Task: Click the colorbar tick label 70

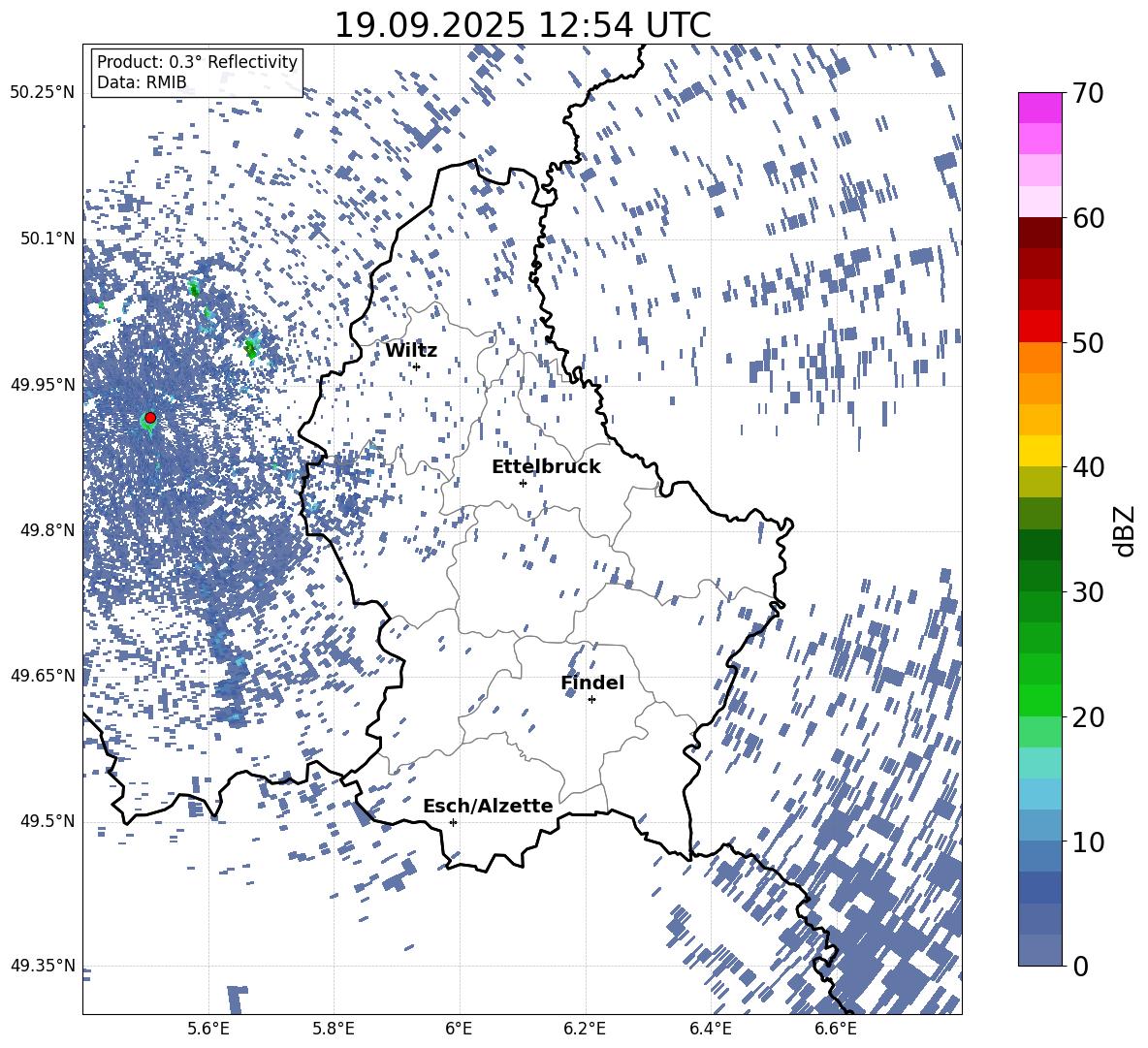Action: [1087, 93]
